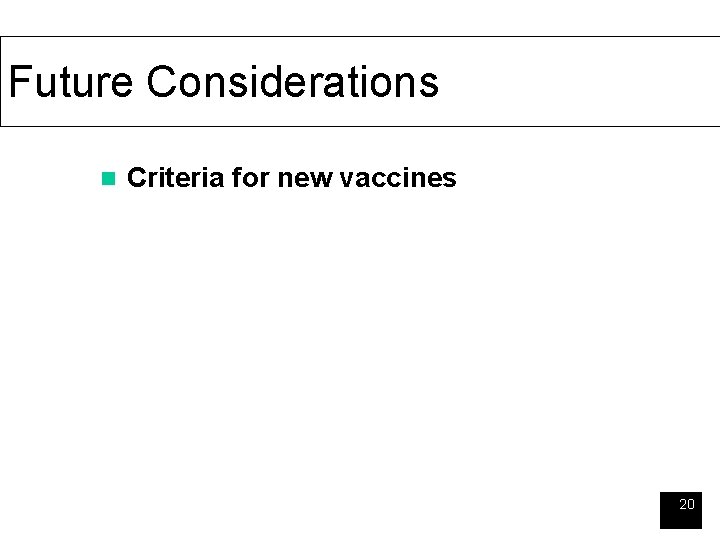
Task: Select the word new in the bullet
Action: pos(304,180)
